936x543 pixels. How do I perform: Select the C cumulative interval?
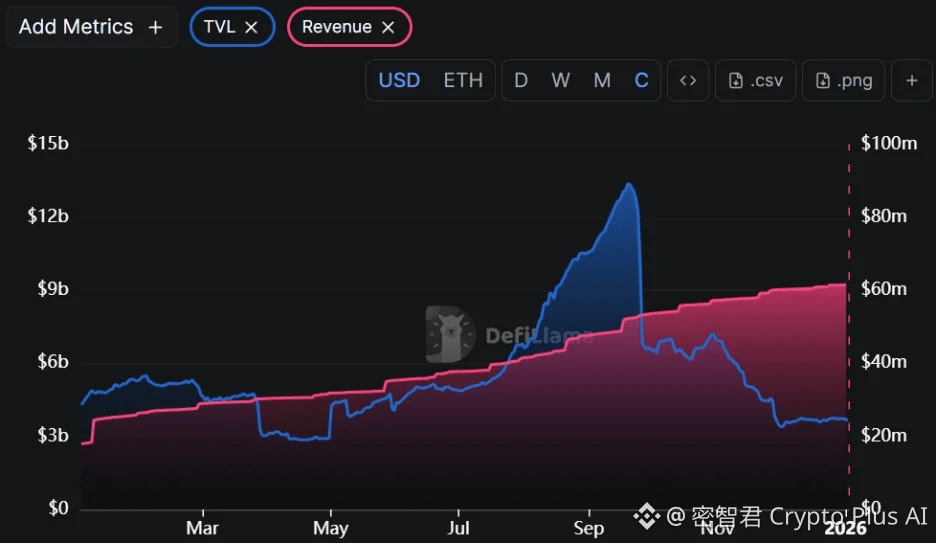[642, 81]
